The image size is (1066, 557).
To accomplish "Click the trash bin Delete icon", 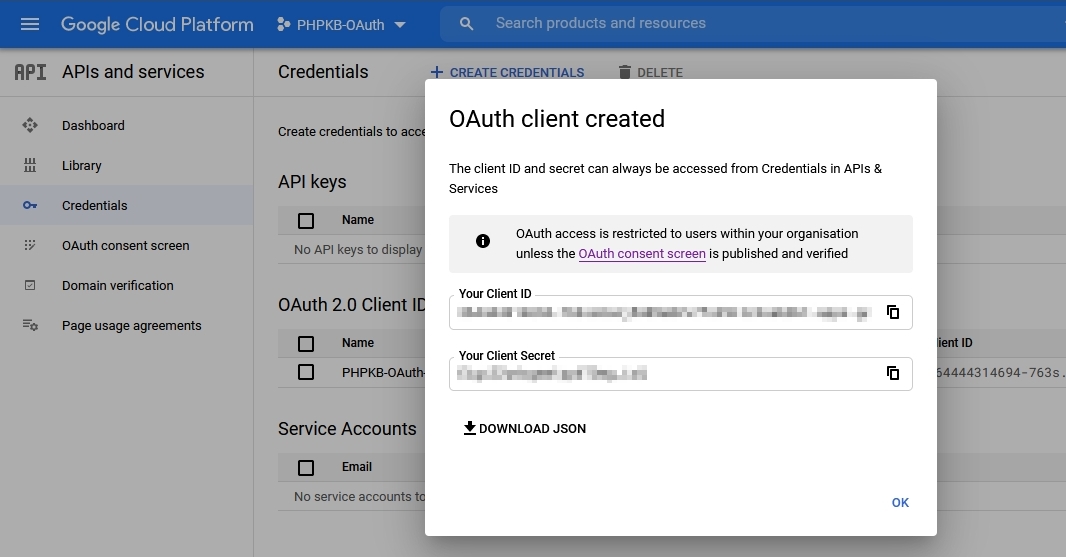I will (625, 72).
